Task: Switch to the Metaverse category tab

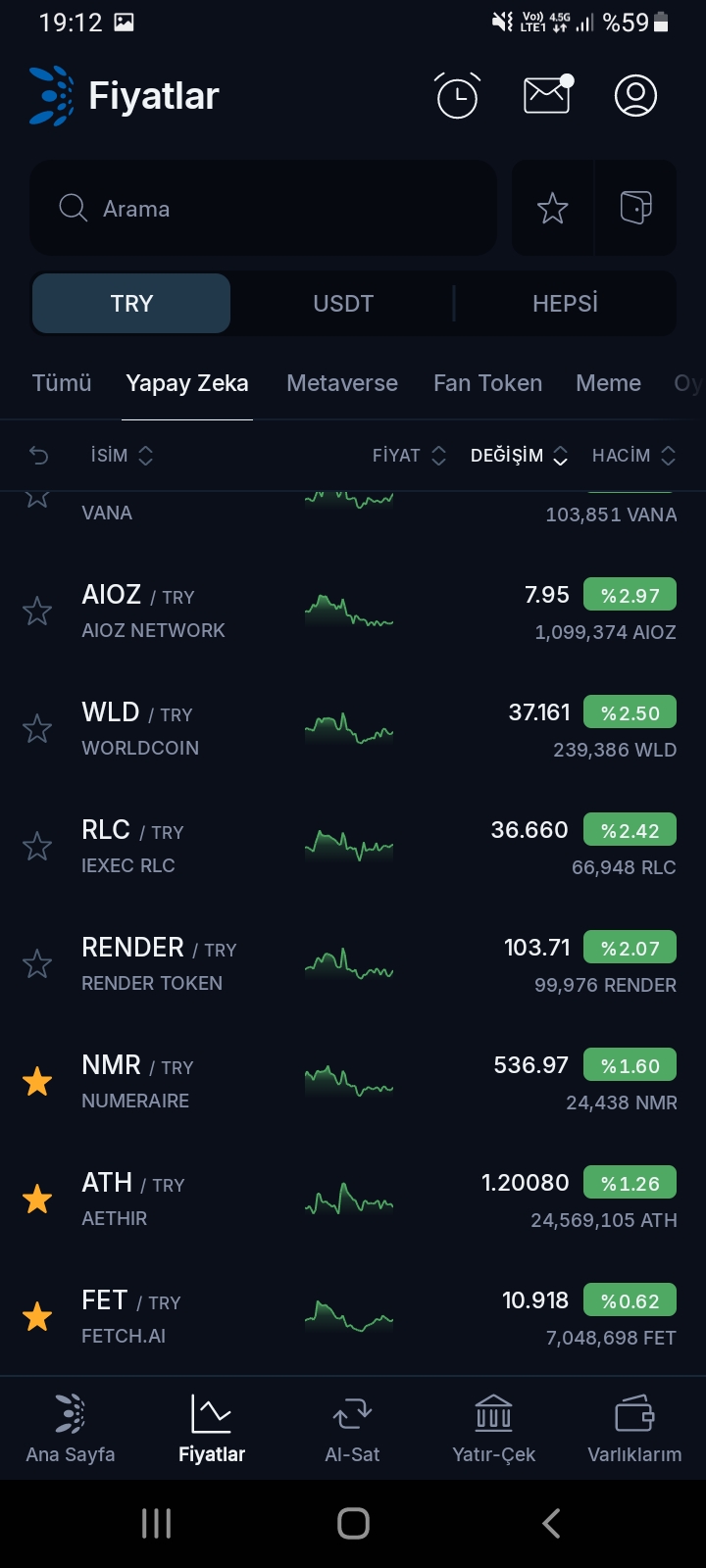Action: (342, 383)
